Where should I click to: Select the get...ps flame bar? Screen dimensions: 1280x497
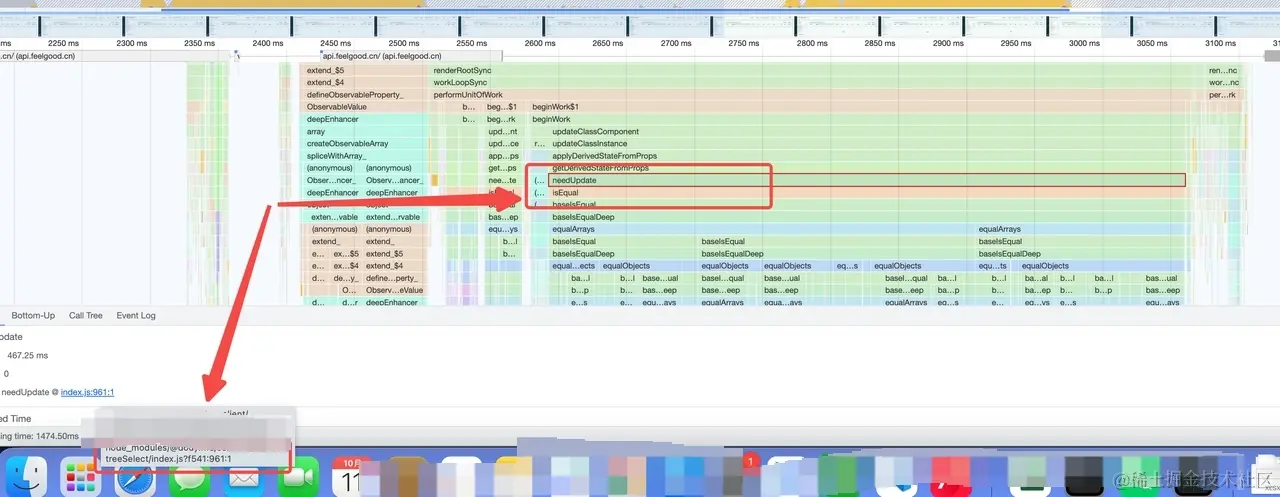[503, 168]
